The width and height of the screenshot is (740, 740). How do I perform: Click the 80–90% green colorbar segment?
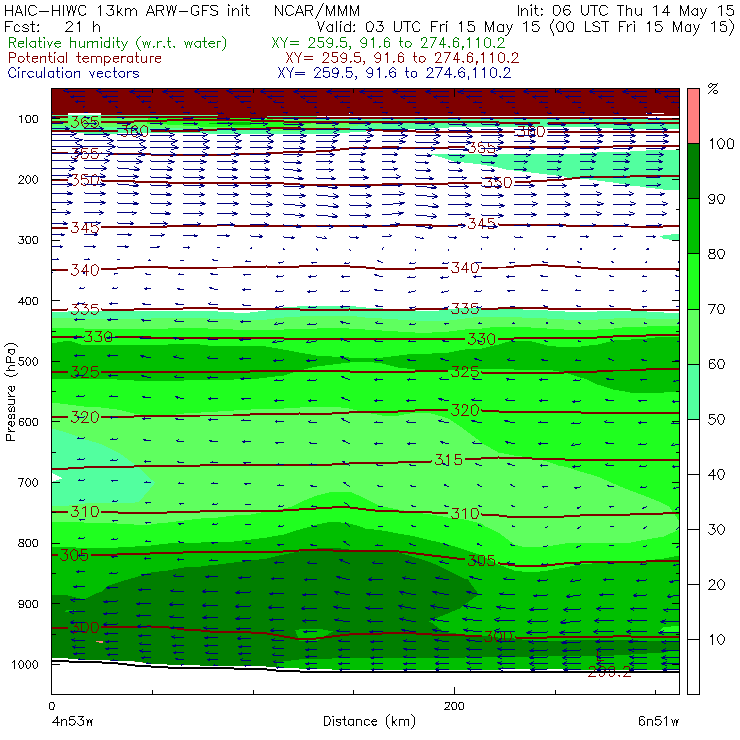[x=693, y=226]
